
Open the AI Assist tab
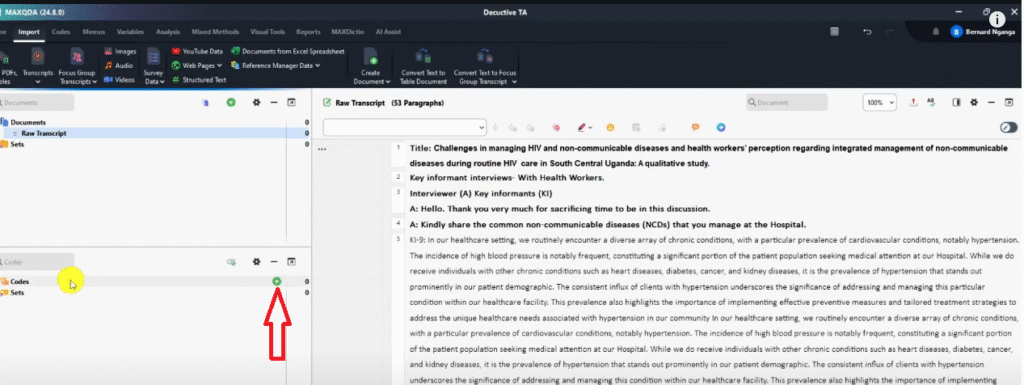pos(389,32)
